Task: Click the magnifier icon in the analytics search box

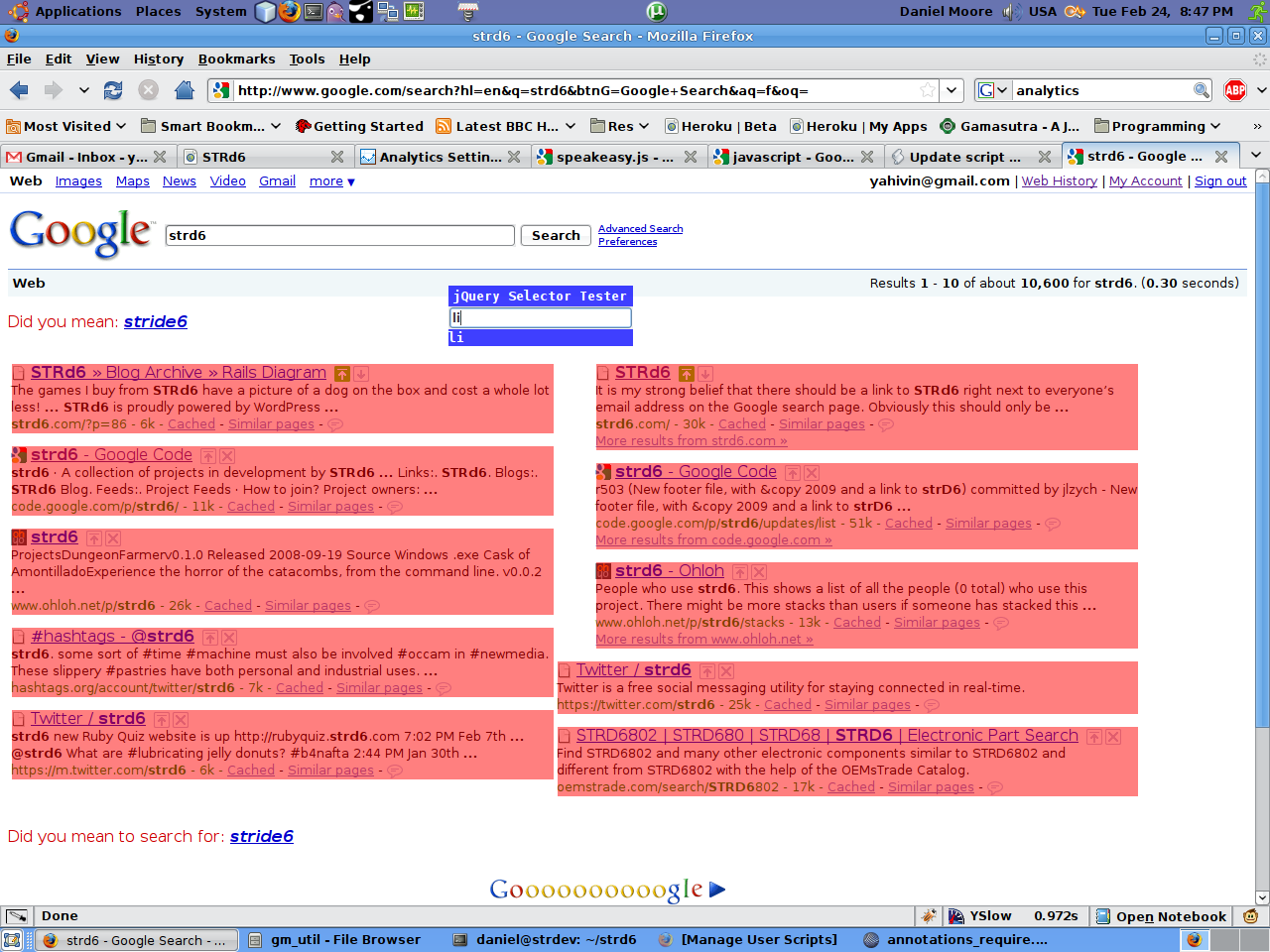Action: tap(1201, 90)
